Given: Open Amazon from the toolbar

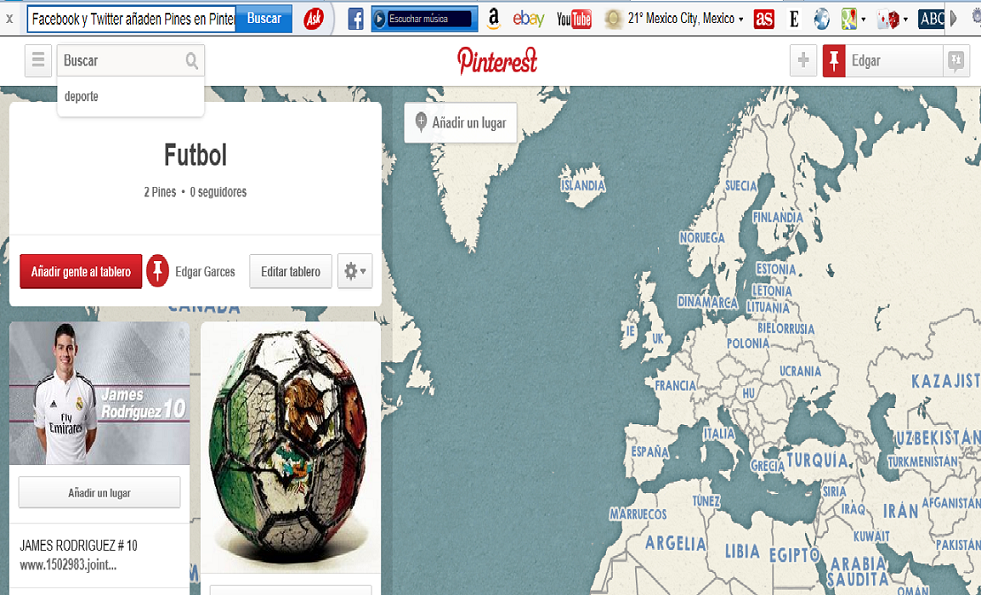Looking at the screenshot, I should 494,19.
